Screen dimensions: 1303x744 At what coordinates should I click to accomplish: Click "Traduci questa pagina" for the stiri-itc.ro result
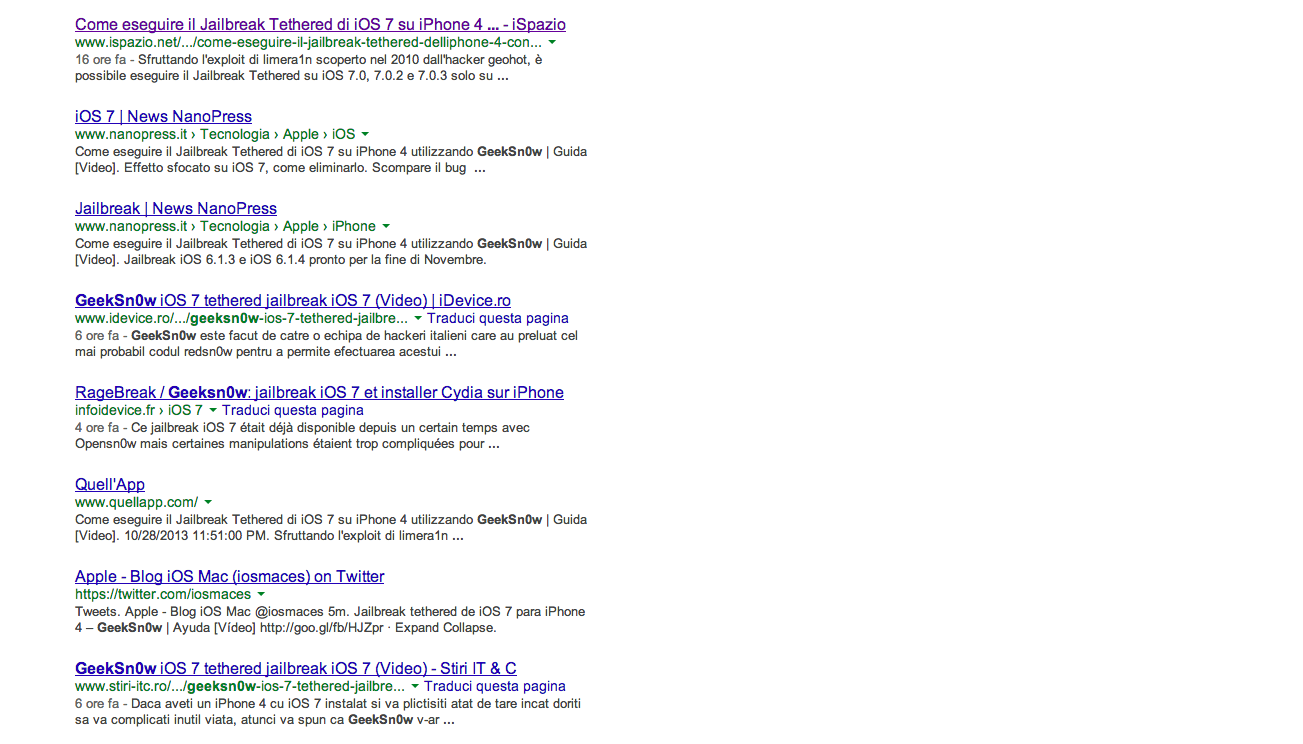[x=495, y=686]
